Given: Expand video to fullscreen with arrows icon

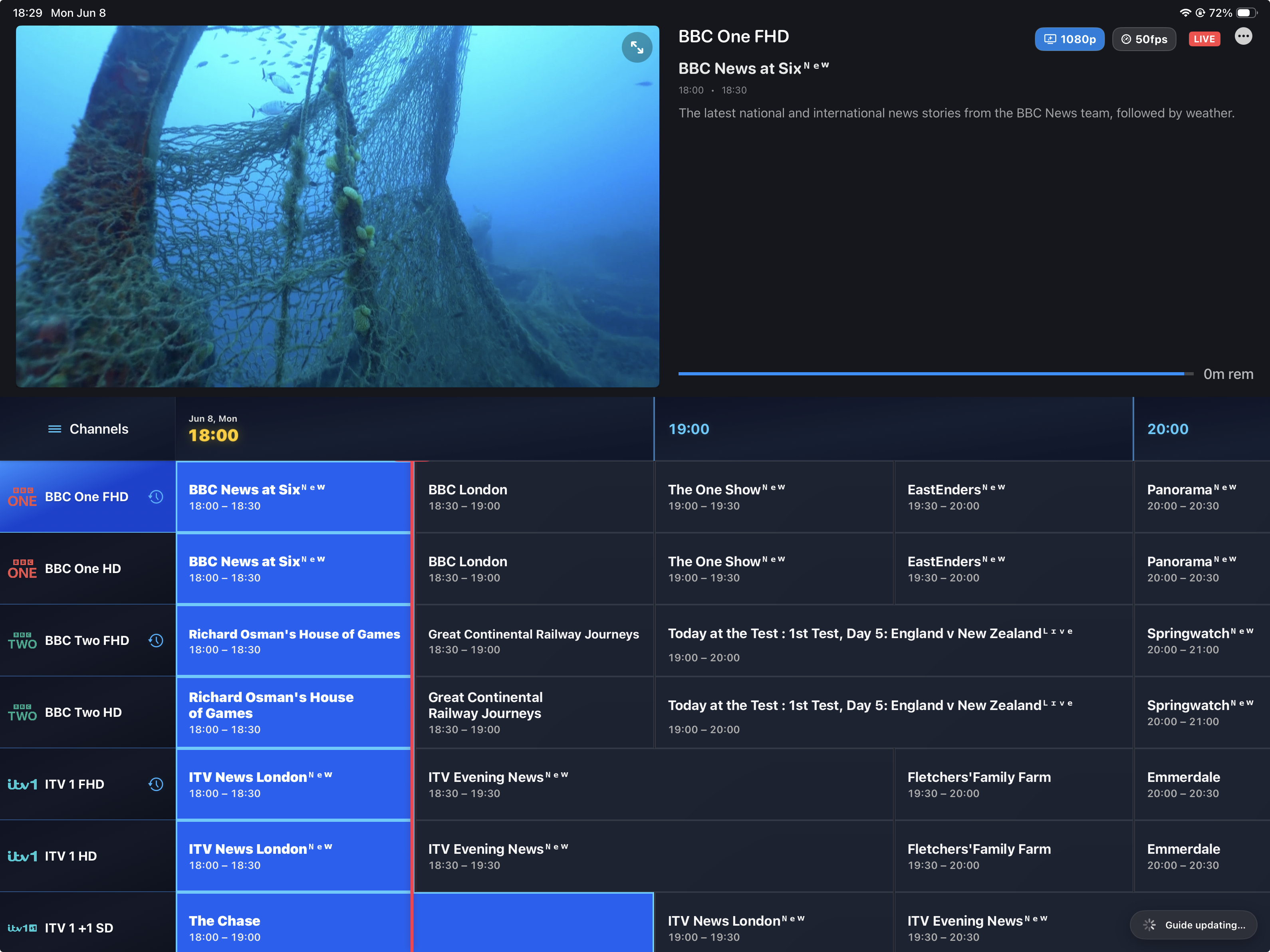Looking at the screenshot, I should pyautogui.click(x=637, y=47).
